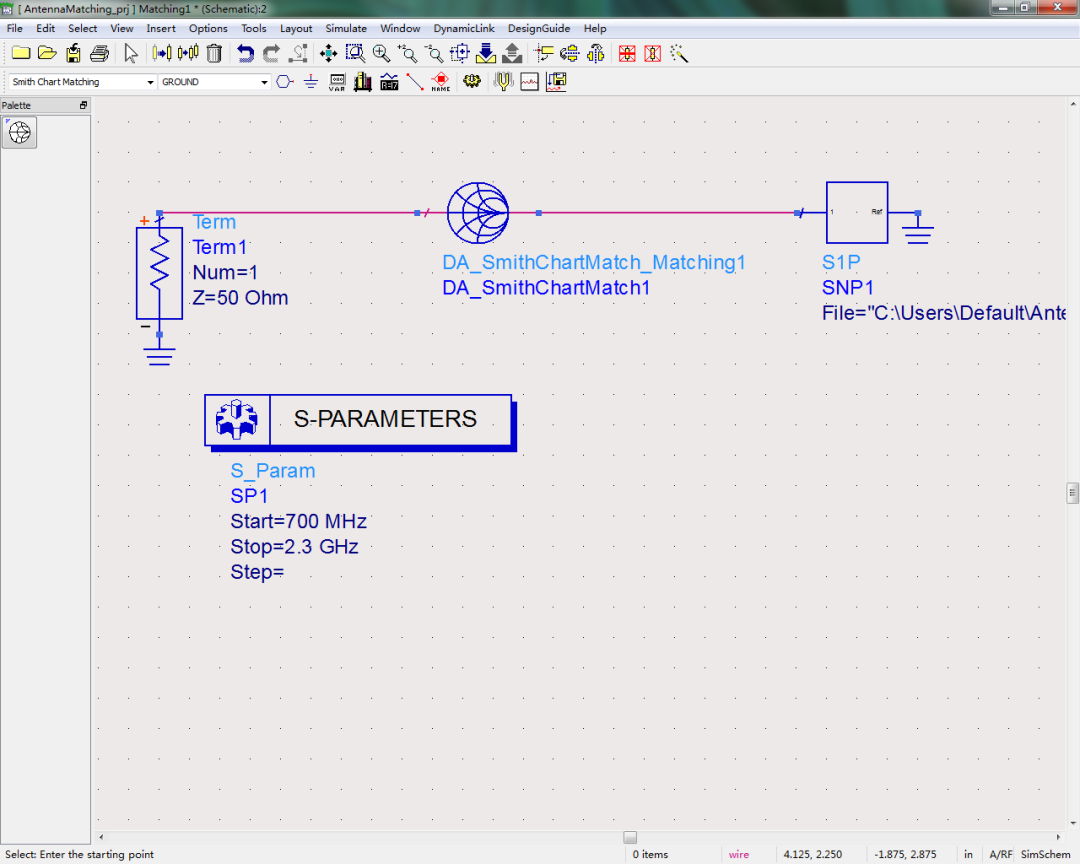Image resolution: width=1080 pixels, height=864 pixels.
Task: Click the tuning fork Tune icon
Action: coord(503,82)
